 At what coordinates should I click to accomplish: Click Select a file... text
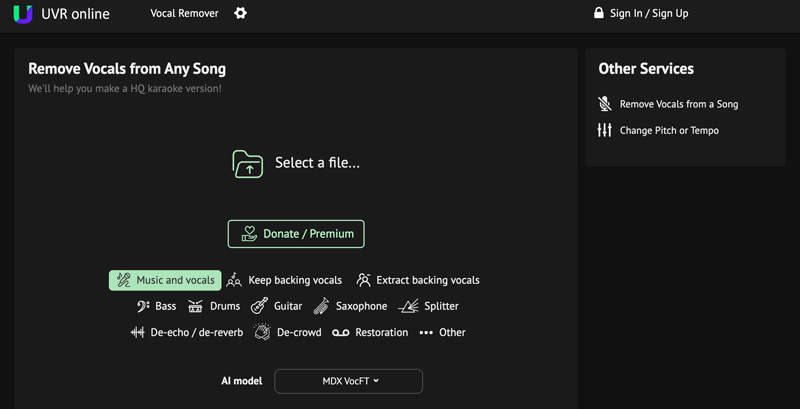[317, 163]
